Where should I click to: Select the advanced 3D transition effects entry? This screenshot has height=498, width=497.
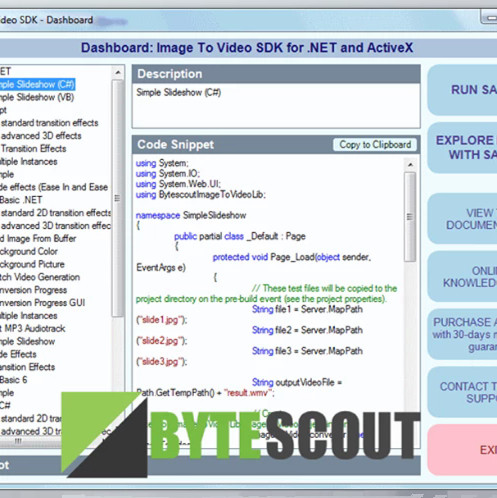55,226
